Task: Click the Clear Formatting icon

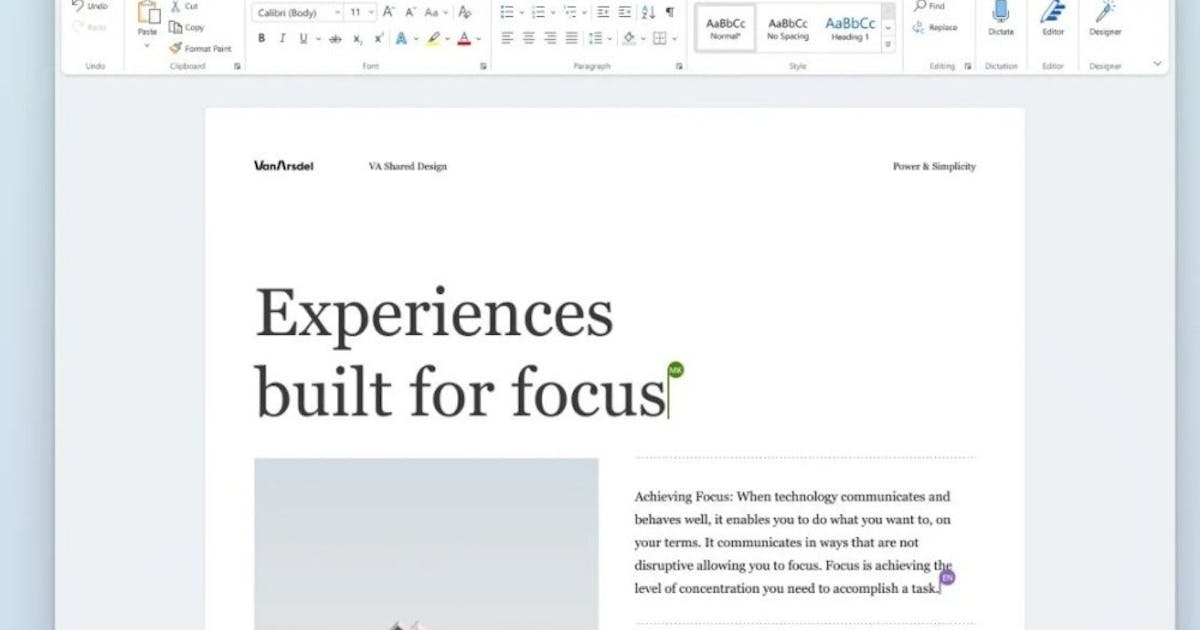Action: (464, 12)
